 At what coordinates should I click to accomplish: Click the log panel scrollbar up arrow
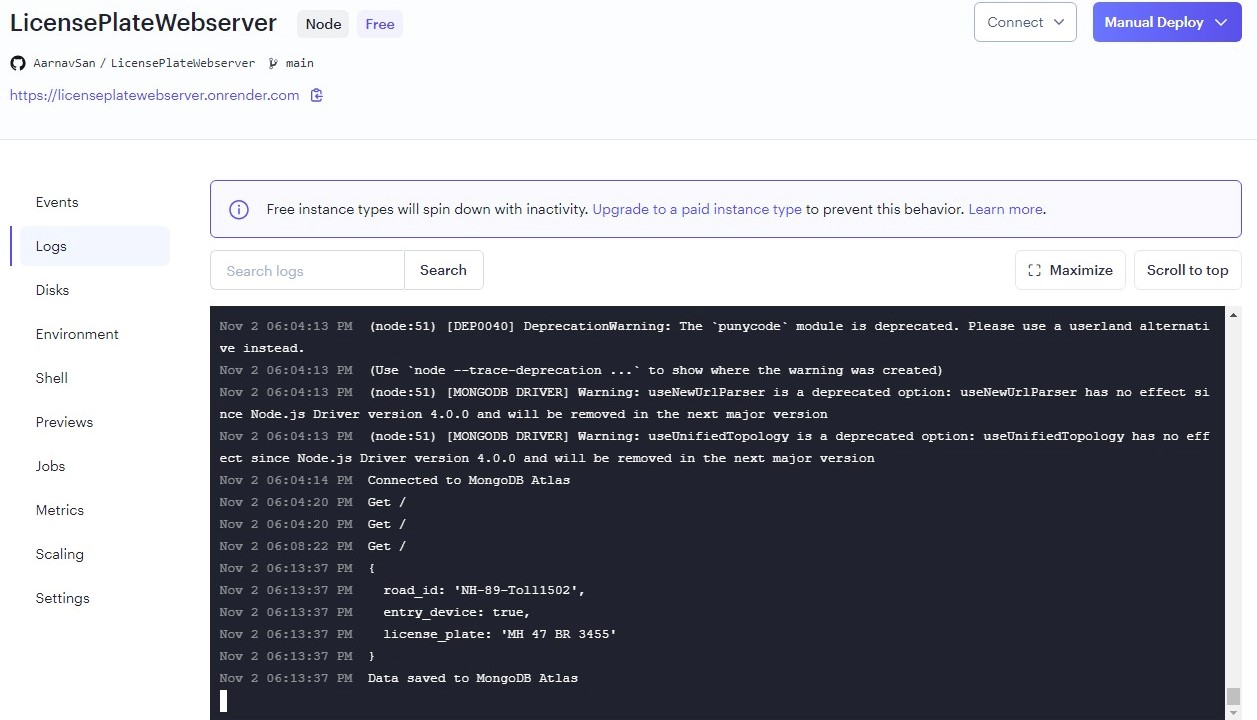click(1233, 315)
